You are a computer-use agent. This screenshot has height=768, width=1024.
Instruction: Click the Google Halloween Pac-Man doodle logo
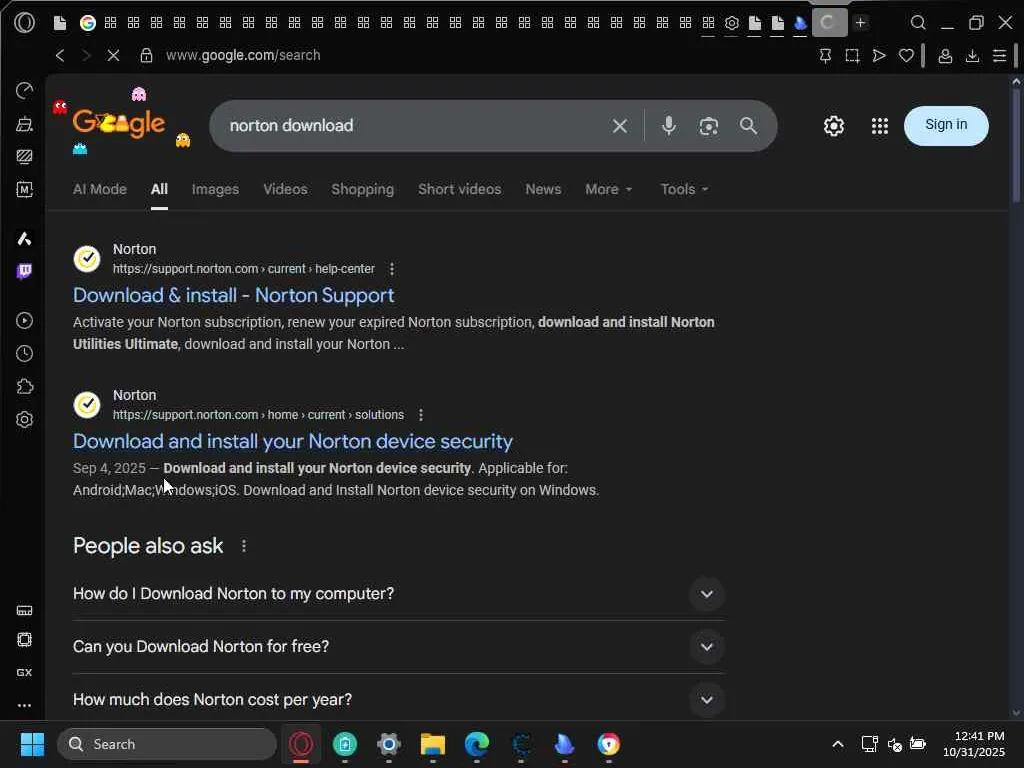(x=119, y=122)
